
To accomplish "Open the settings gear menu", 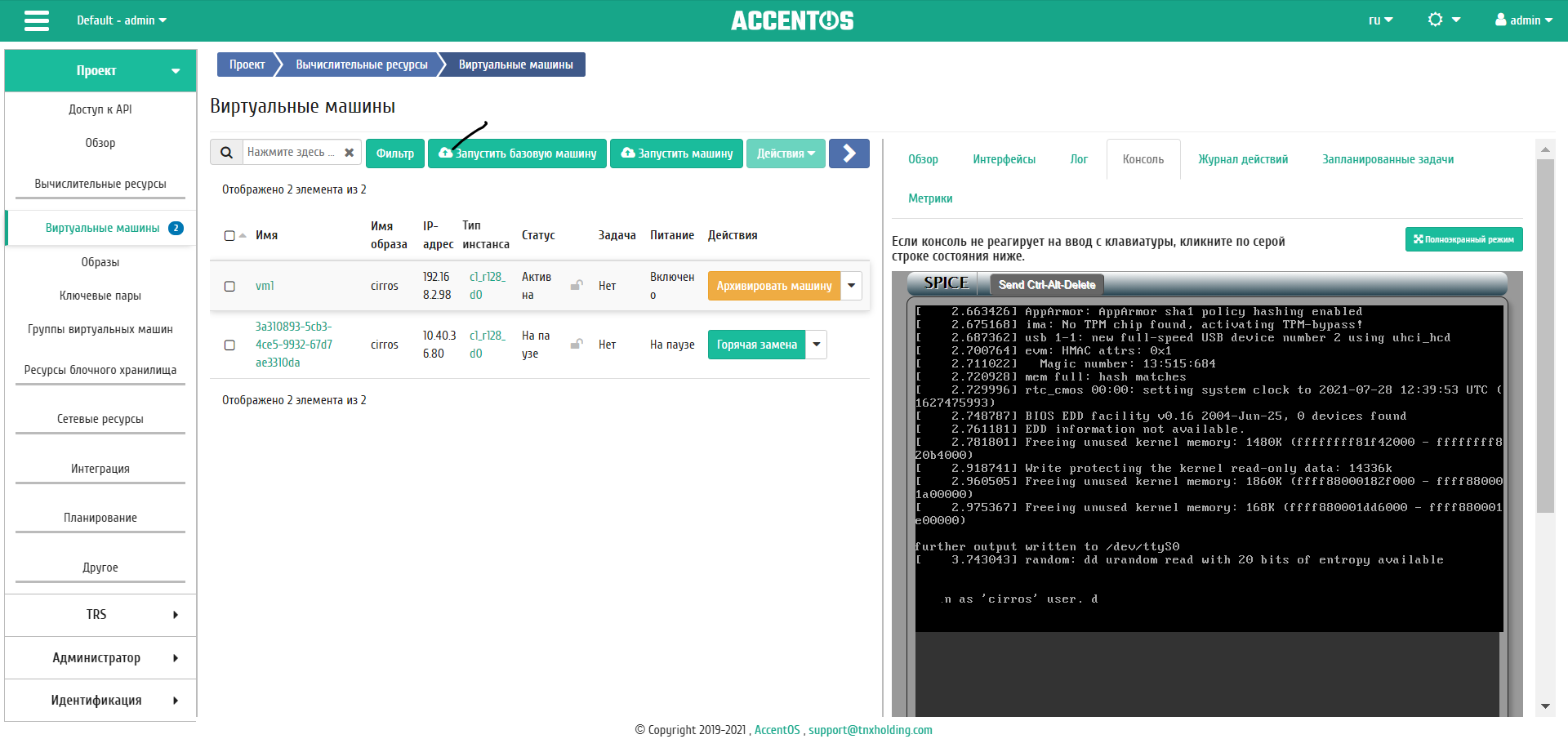I will [x=1443, y=20].
